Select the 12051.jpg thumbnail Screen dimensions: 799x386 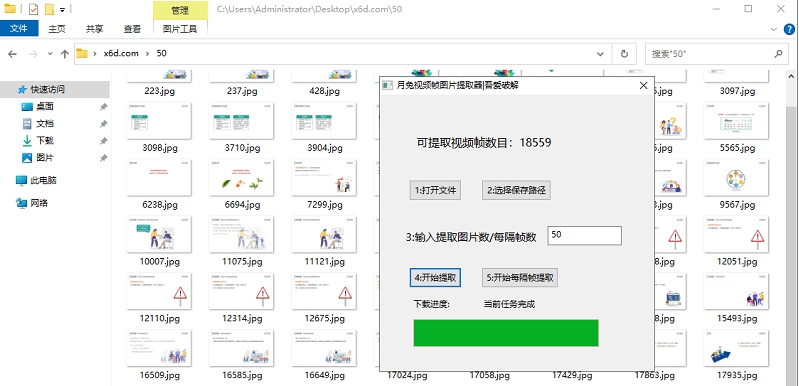(x=736, y=235)
